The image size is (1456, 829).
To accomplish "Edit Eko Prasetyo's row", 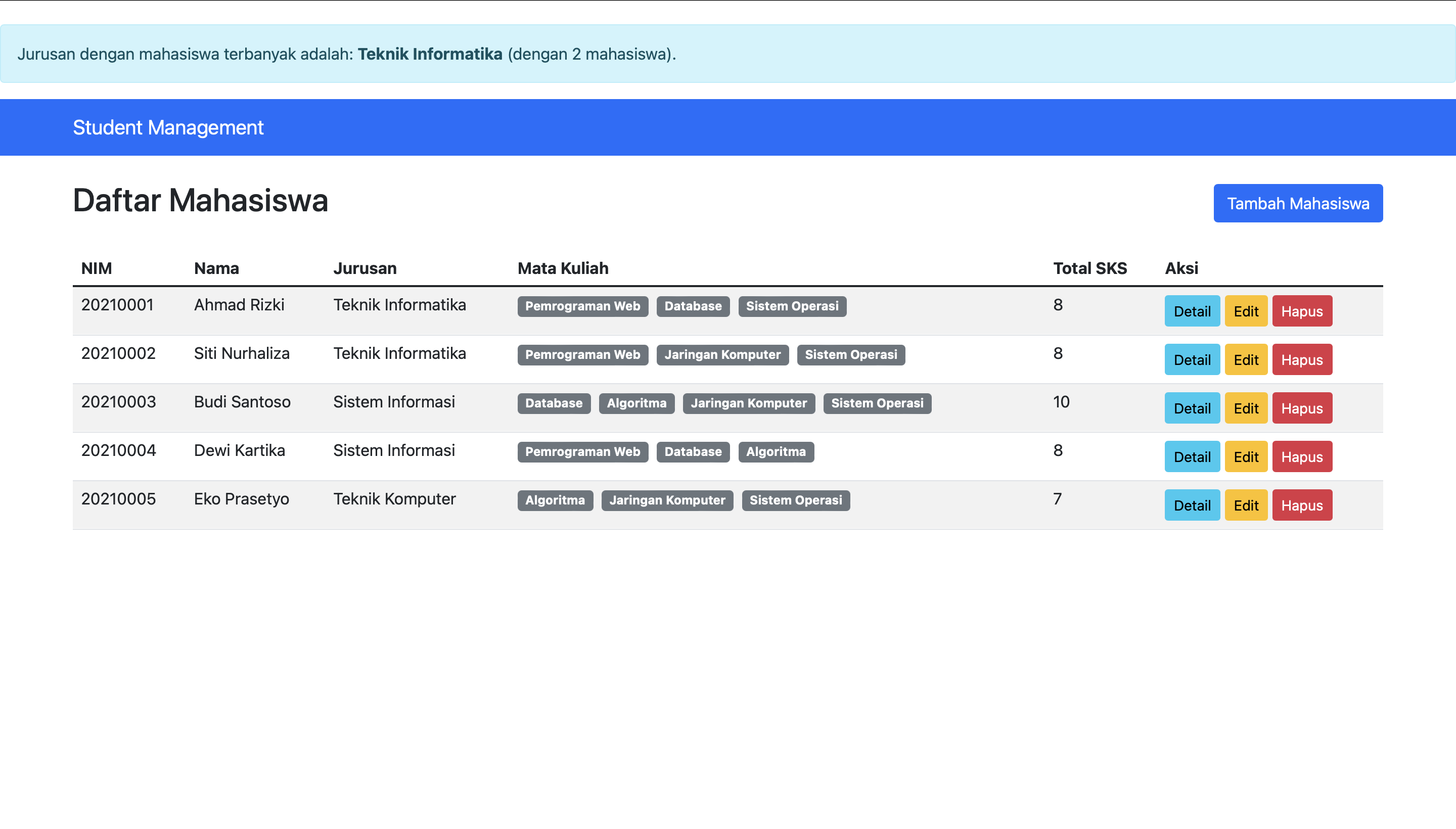I will (x=1245, y=504).
